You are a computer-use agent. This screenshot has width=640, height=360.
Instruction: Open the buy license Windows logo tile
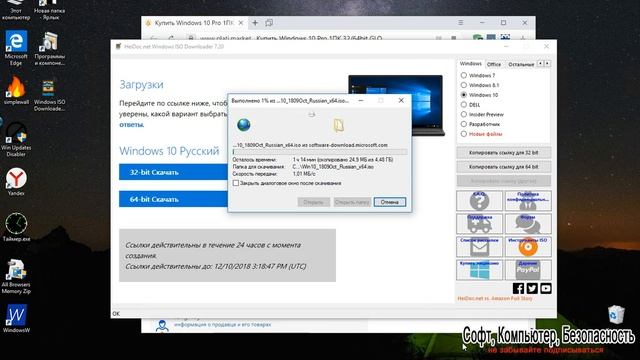[479, 270]
